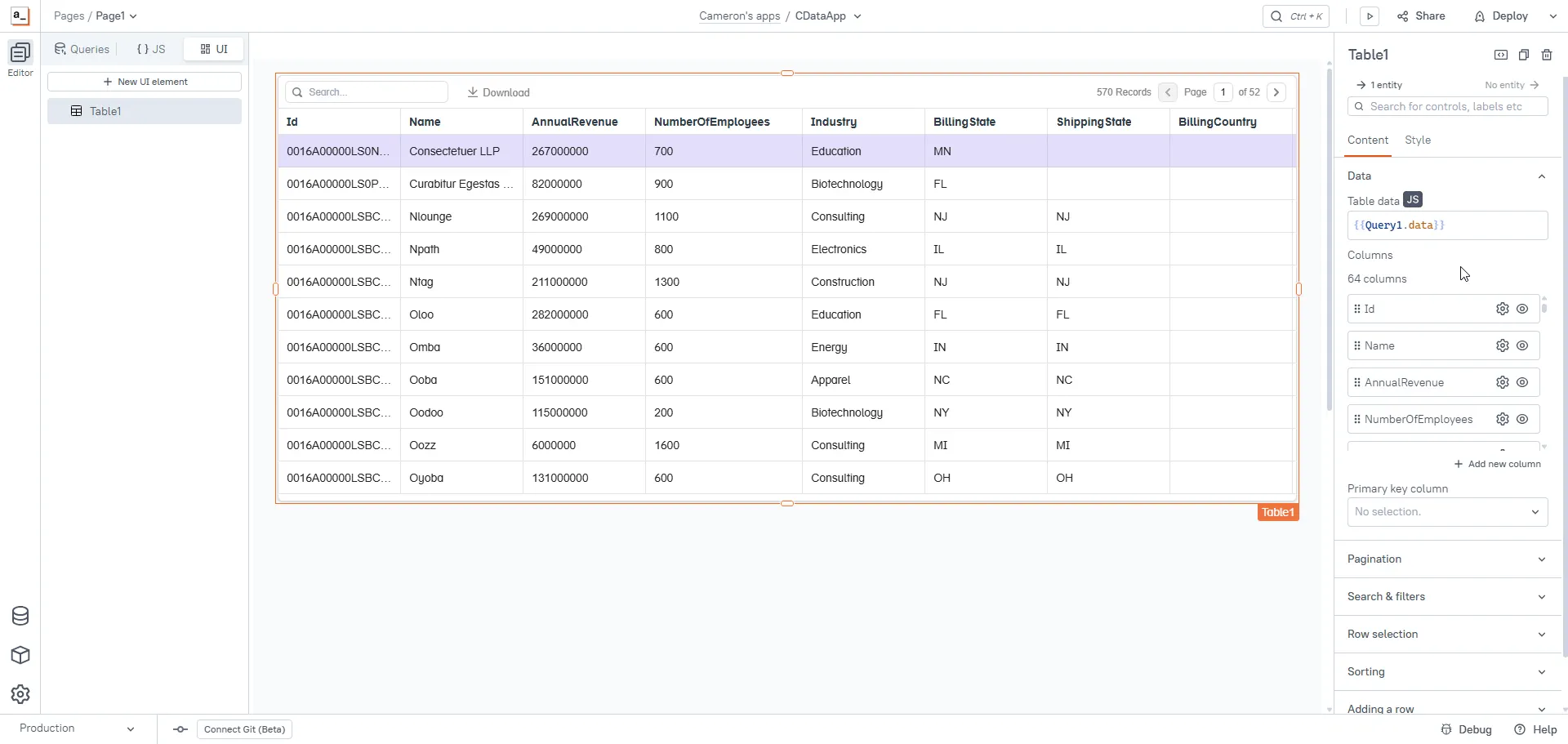Open settings gear for AnnualRevenue column

(1502, 382)
